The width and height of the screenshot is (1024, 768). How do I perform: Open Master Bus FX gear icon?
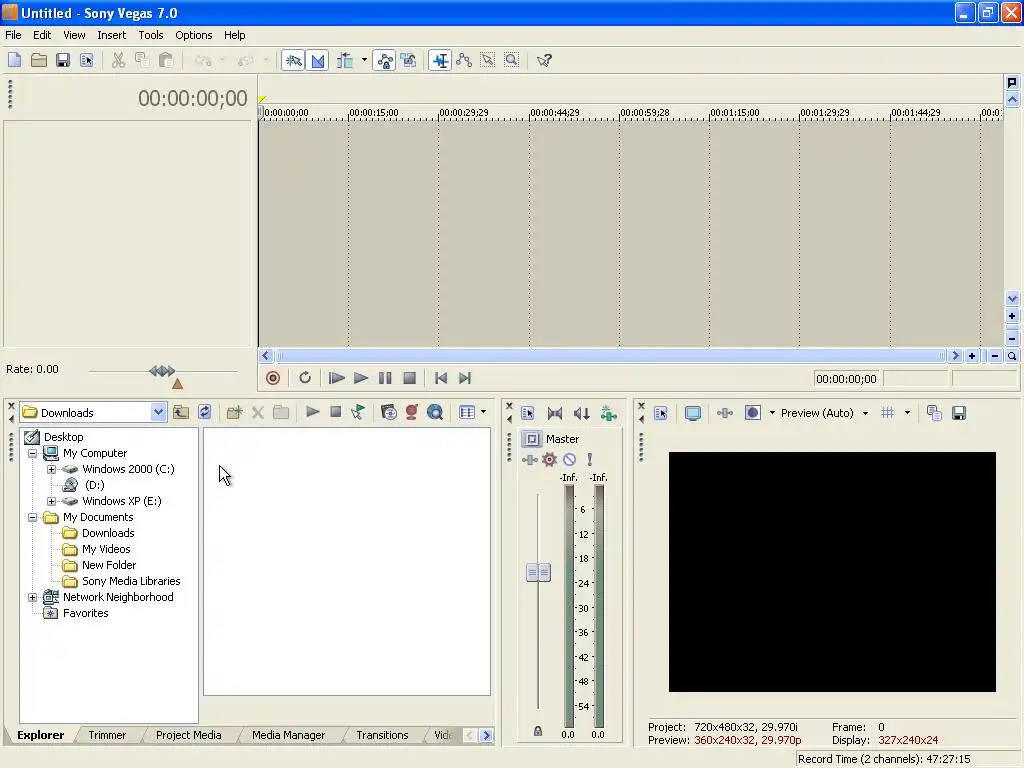pyautogui.click(x=549, y=460)
